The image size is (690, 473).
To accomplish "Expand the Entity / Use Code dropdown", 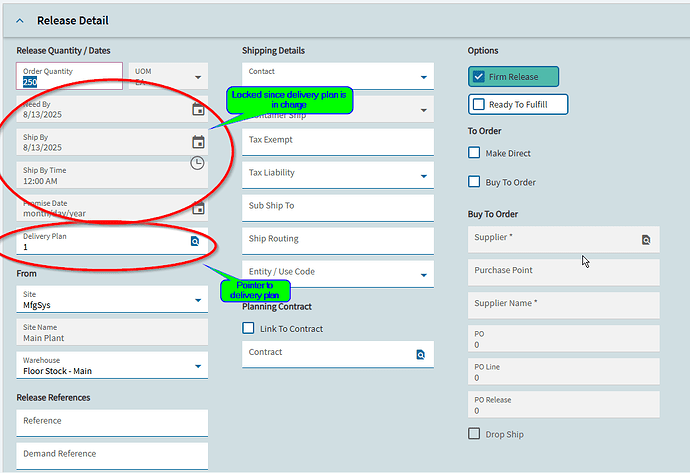I will click(x=423, y=275).
